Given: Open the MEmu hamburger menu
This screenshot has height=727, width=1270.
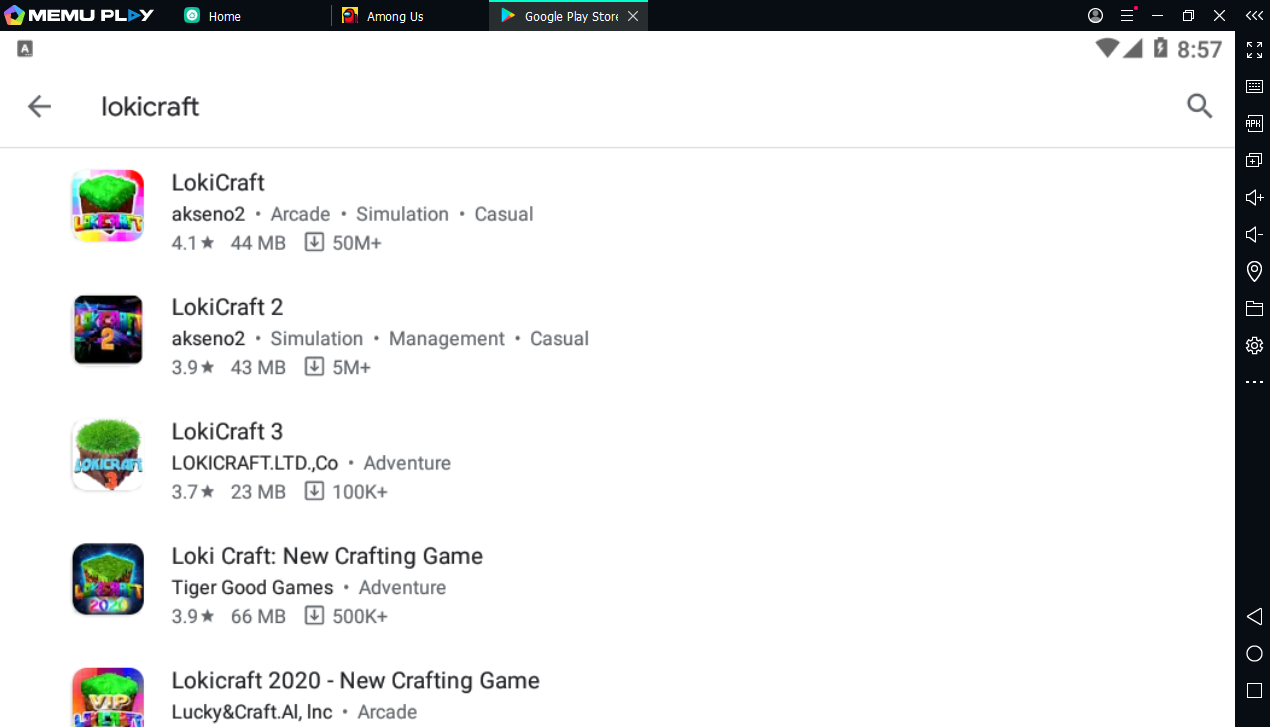Looking at the screenshot, I should coord(1127,15).
